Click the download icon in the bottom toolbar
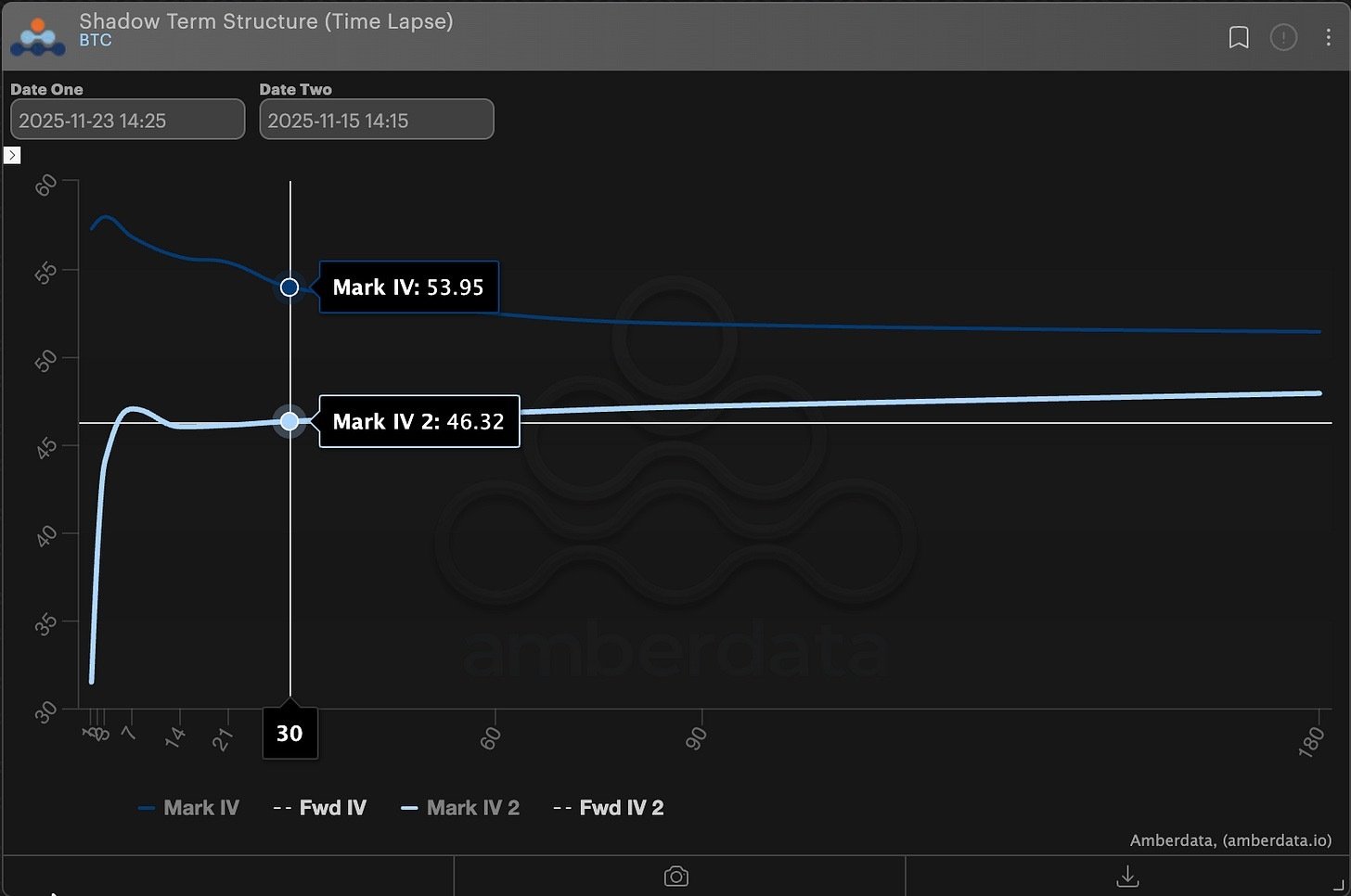Viewport: 1351px width, 896px height. (x=1126, y=876)
